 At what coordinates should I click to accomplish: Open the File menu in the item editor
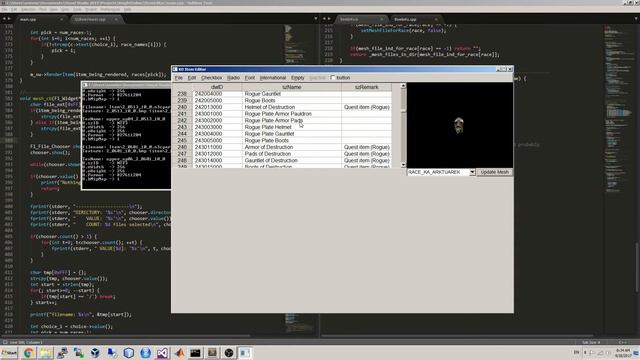[179, 78]
